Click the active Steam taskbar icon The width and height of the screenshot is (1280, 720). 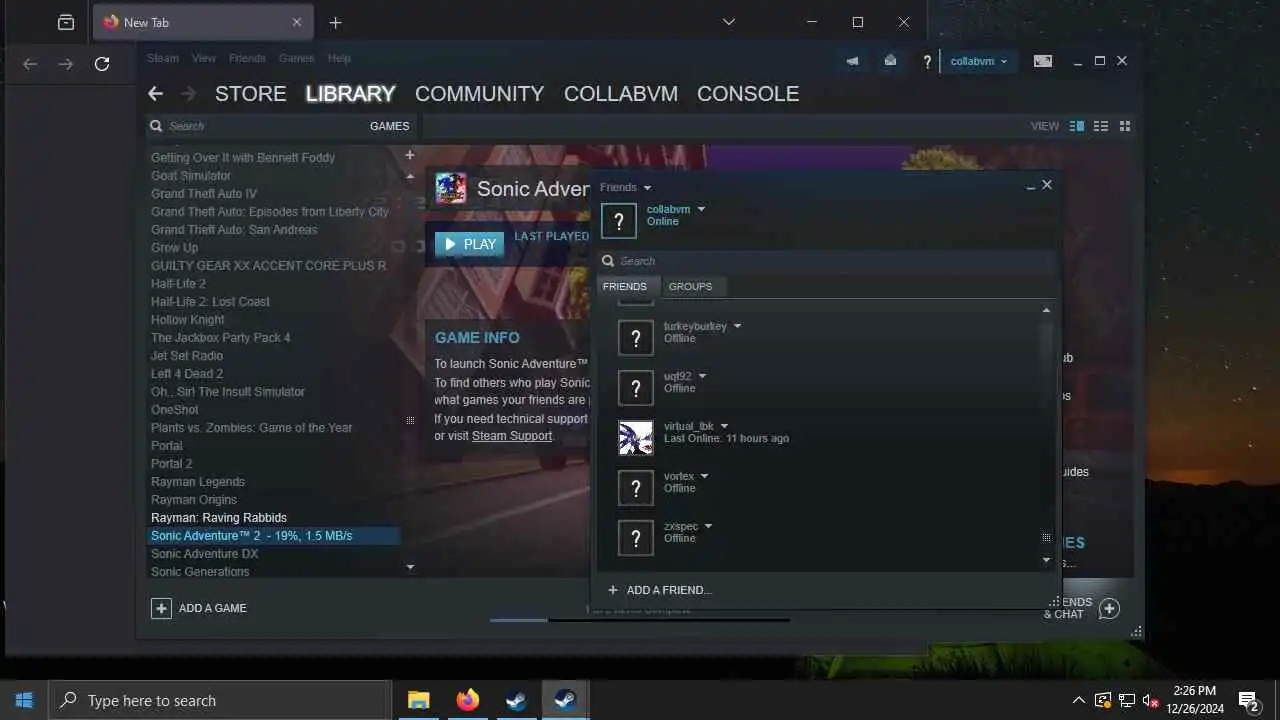566,700
